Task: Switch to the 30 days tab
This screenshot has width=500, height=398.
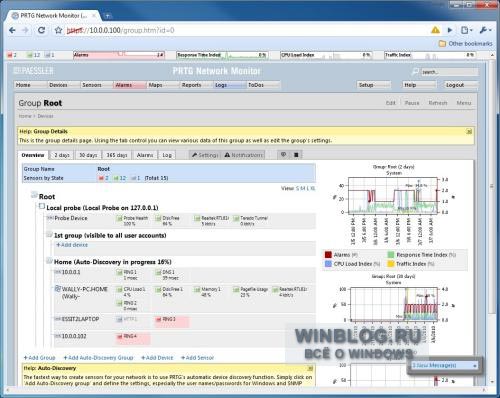Action: click(x=88, y=155)
